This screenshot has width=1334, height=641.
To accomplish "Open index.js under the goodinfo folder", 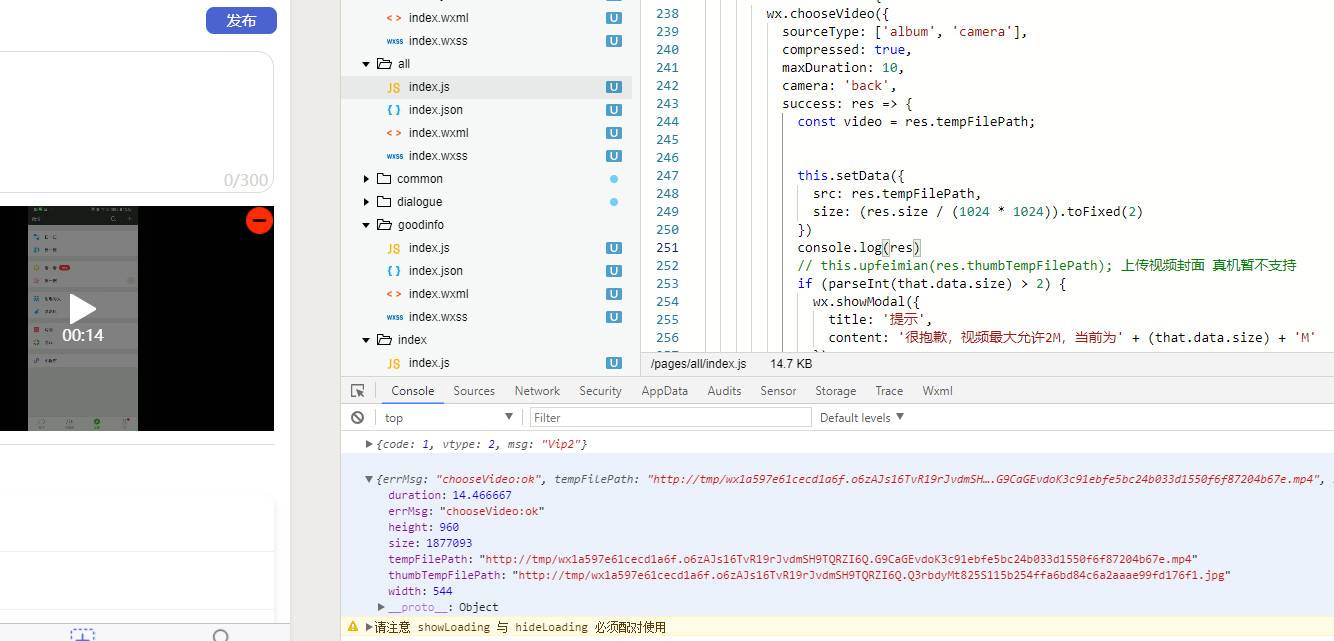I will [428, 248].
